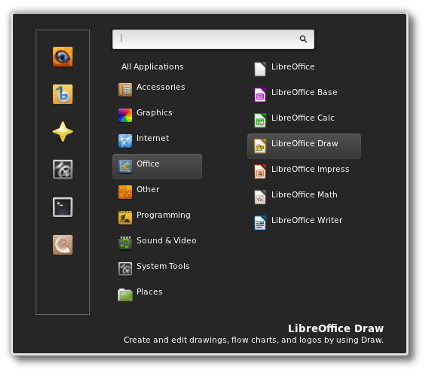
Task: Launch the LibreOffice Draw icon
Action: [260, 146]
